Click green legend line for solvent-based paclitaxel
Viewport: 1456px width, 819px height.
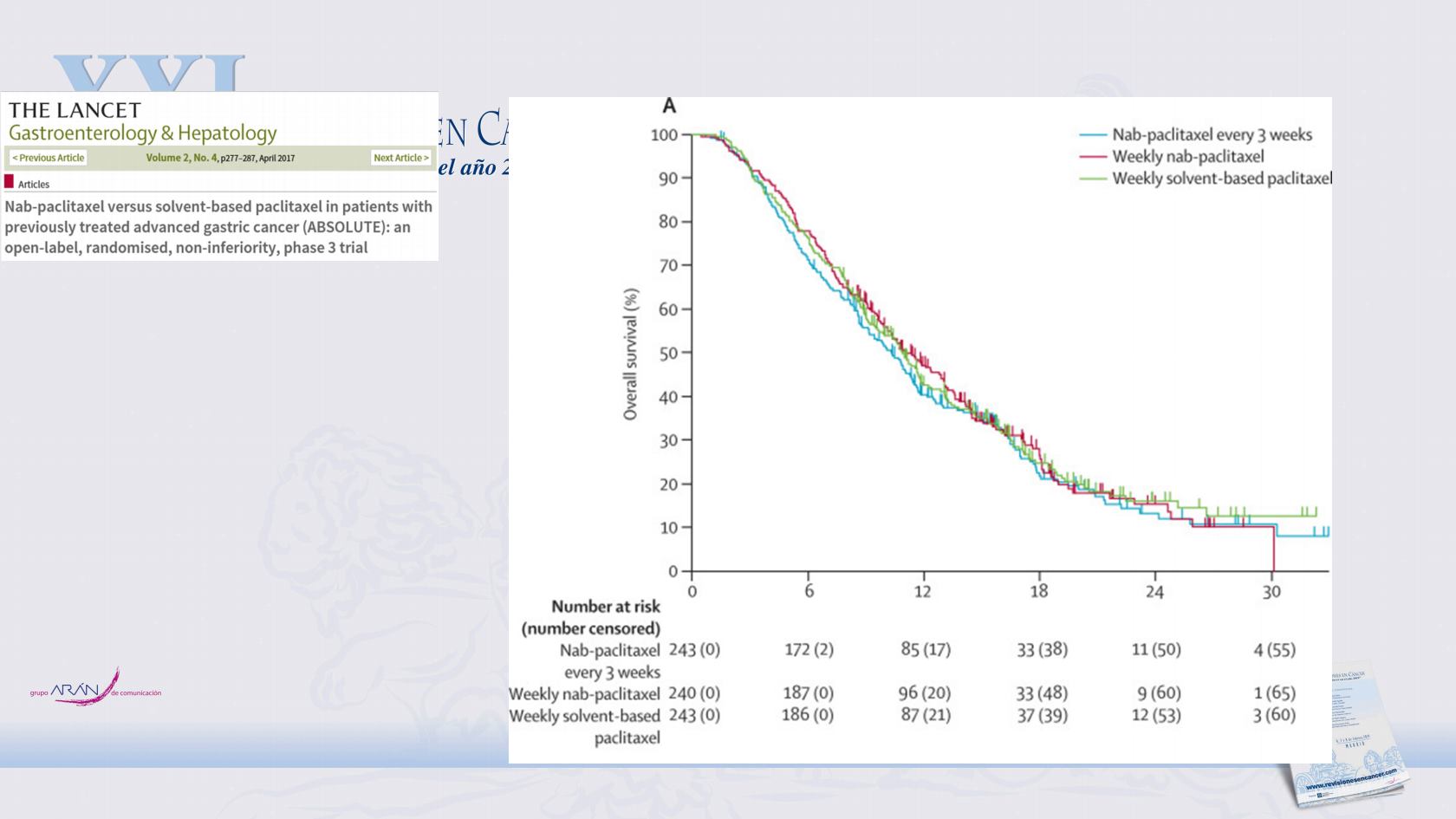pyautogui.click(x=1094, y=179)
